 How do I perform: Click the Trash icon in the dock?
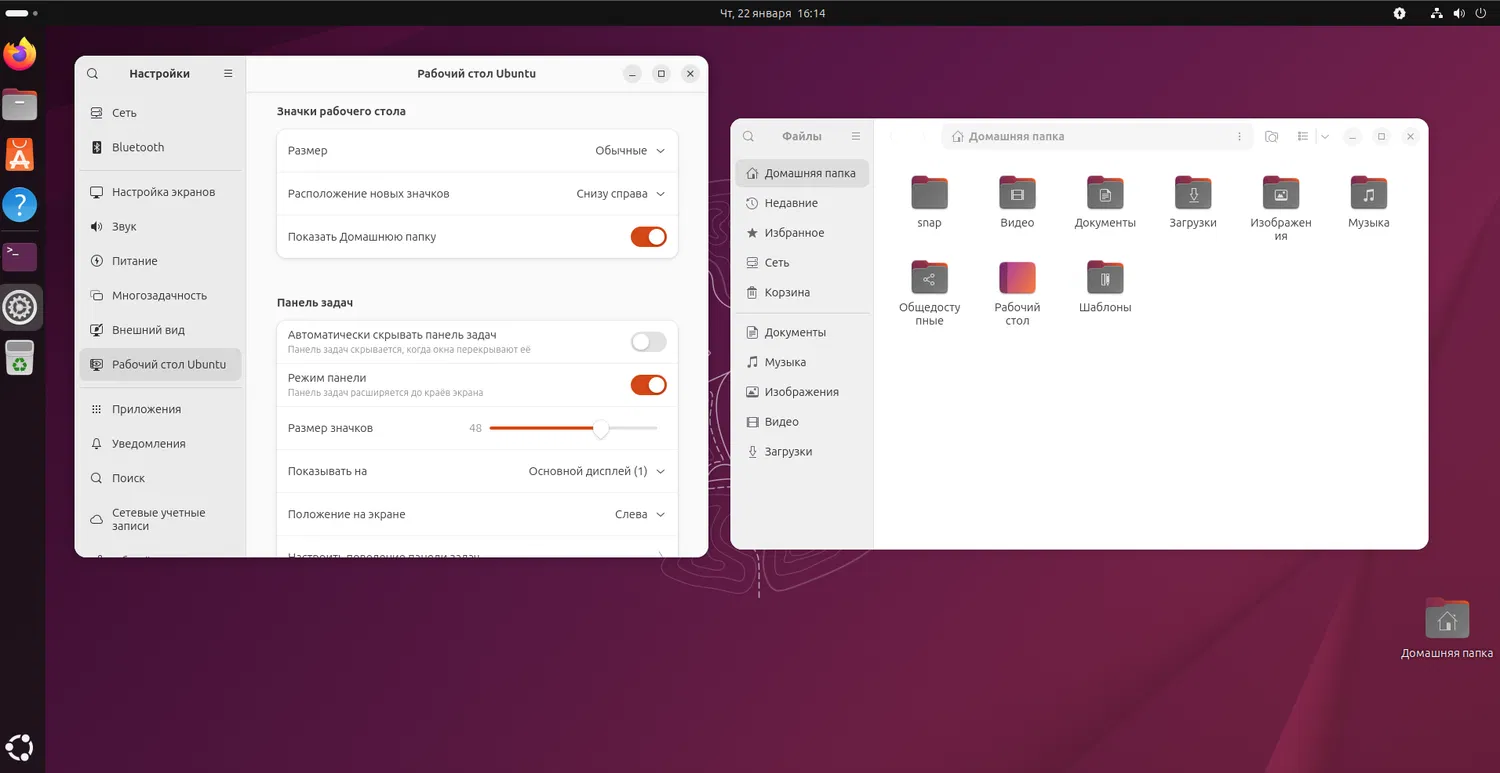pos(20,358)
